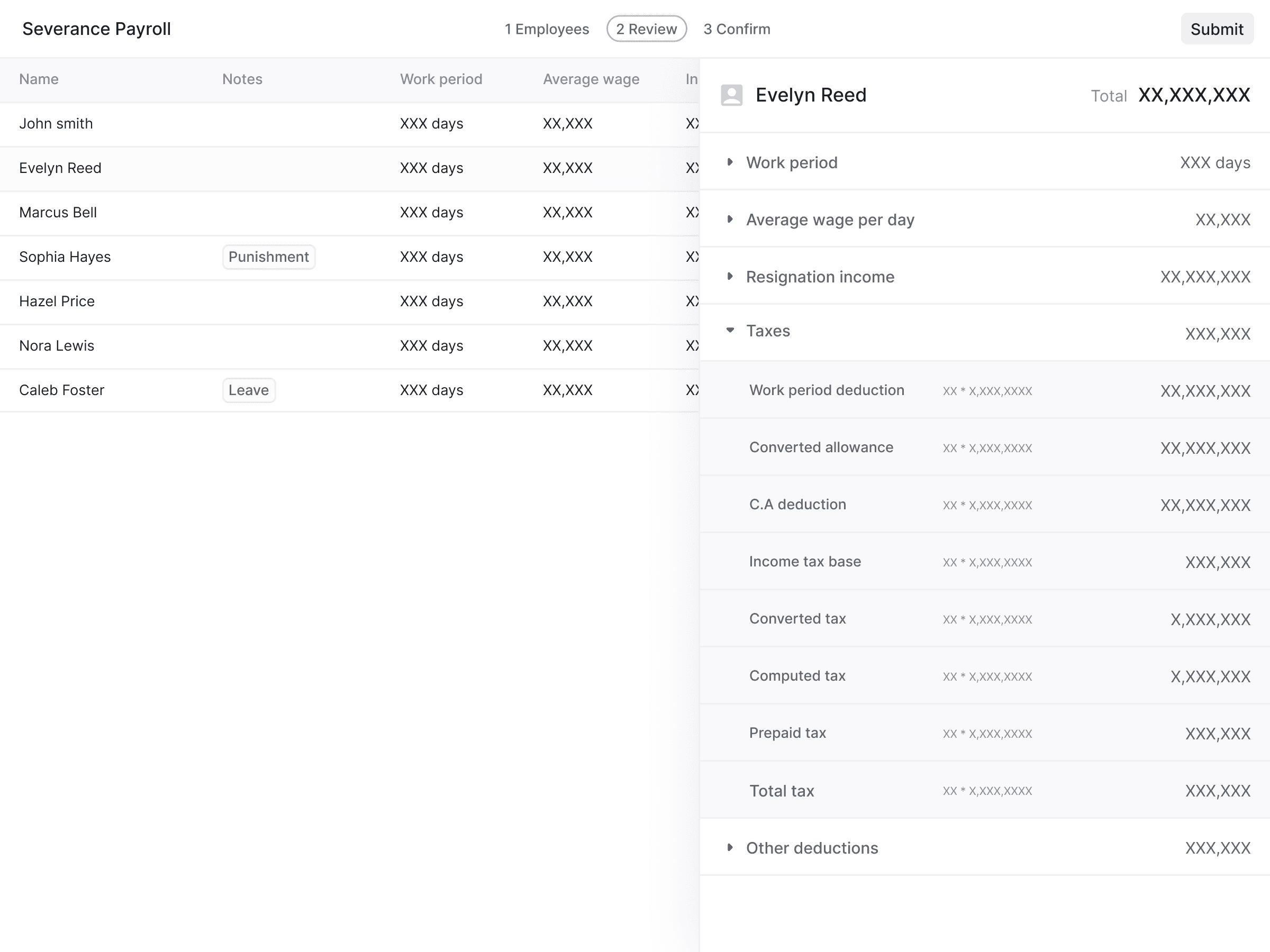Click the Average wage per day label
Viewport: 1270px width, 952px height.
click(830, 220)
